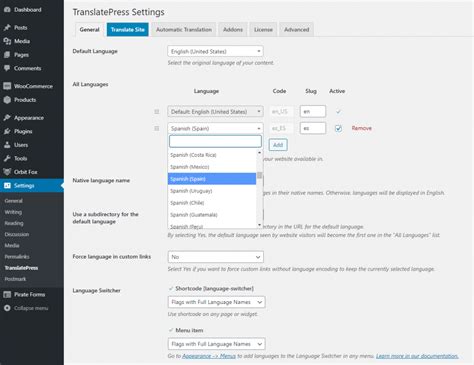Image resolution: width=474 pixels, height=365 pixels.
Task: Click the Appearance brush icon
Action: click(x=7, y=118)
